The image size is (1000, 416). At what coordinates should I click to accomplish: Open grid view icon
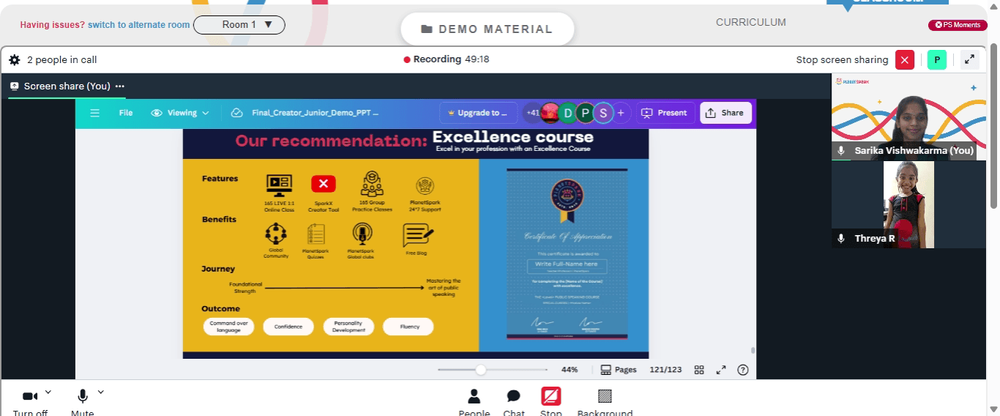tap(699, 370)
